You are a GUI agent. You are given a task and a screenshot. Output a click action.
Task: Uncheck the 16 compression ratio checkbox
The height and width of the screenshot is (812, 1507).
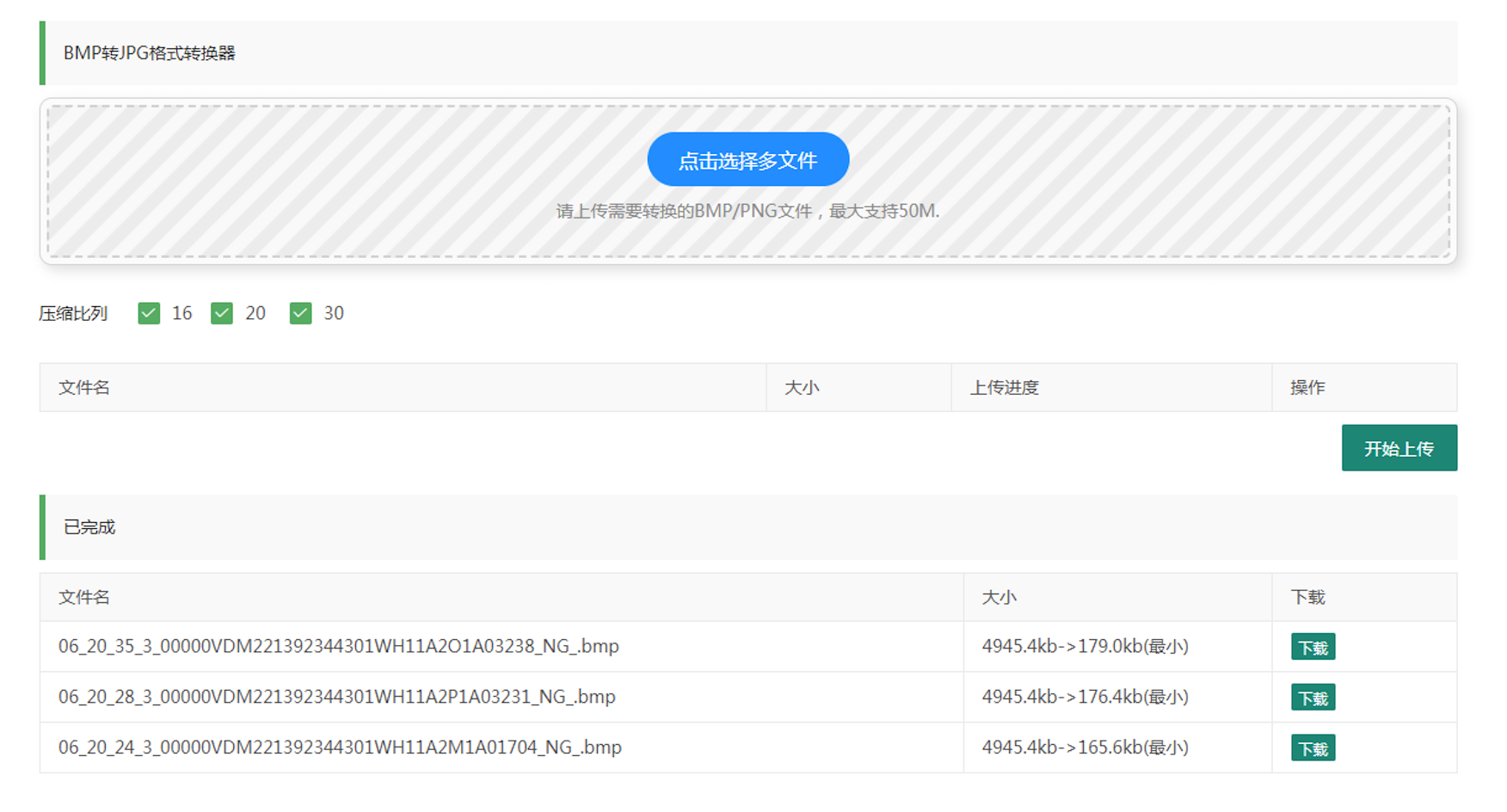tap(149, 313)
